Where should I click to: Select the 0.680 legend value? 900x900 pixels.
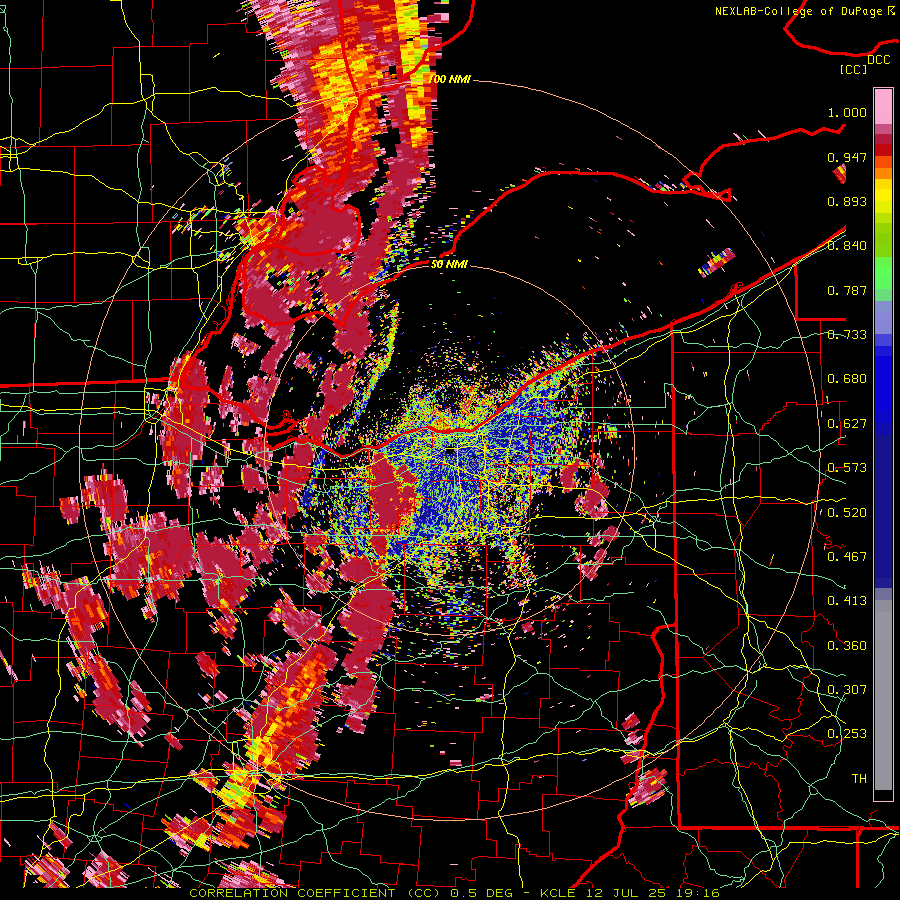(847, 379)
